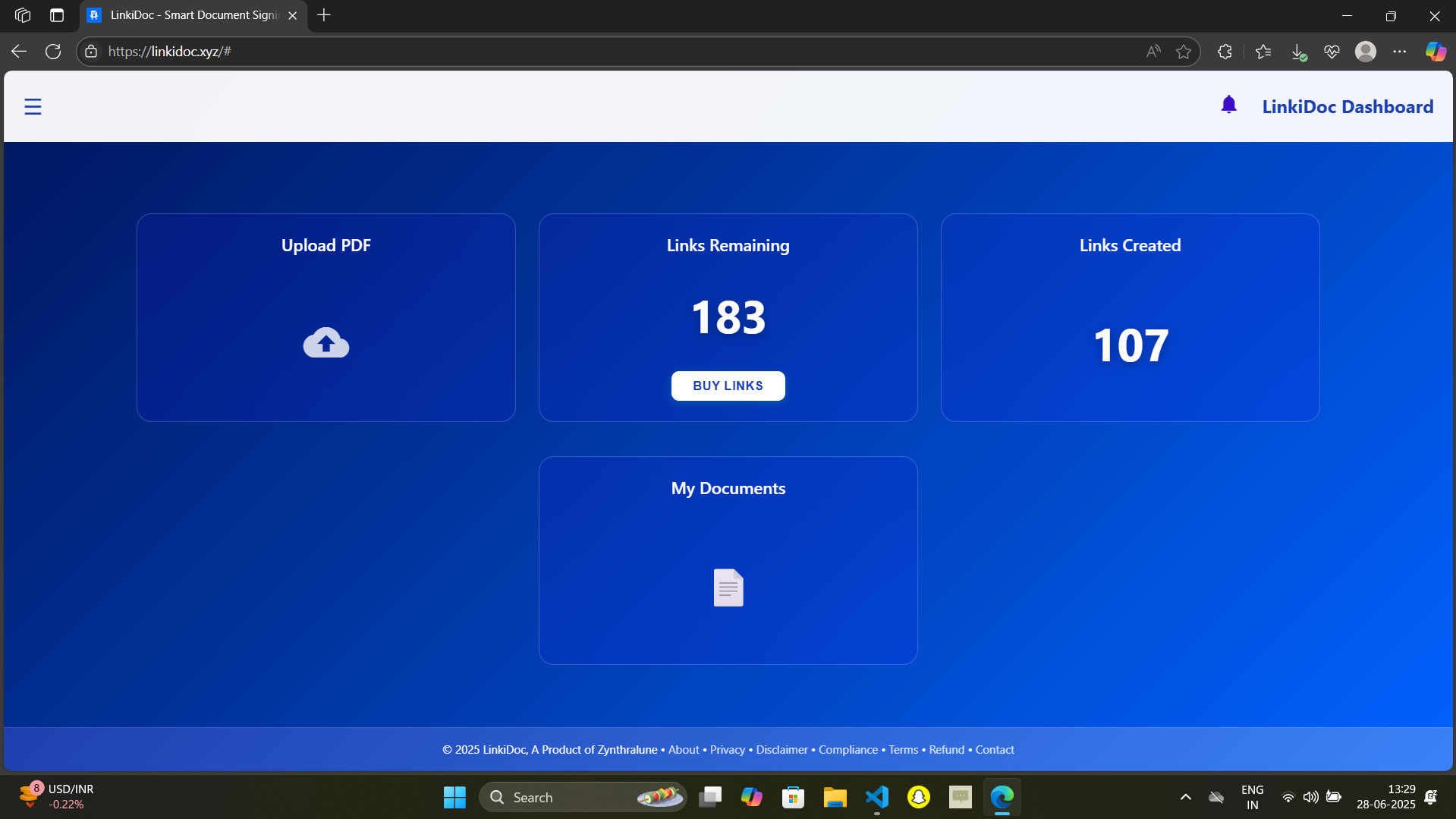This screenshot has height=819, width=1456.
Task: Open the Privacy footer link
Action: 727,749
